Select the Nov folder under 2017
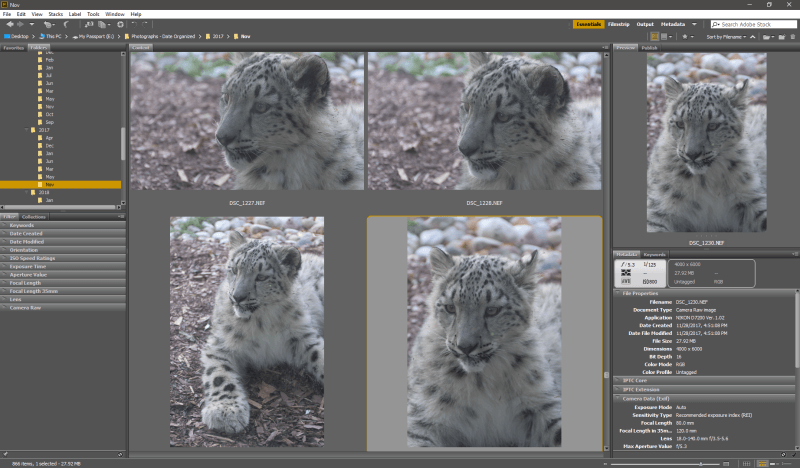Image resolution: width=800 pixels, height=468 pixels. coord(61,185)
